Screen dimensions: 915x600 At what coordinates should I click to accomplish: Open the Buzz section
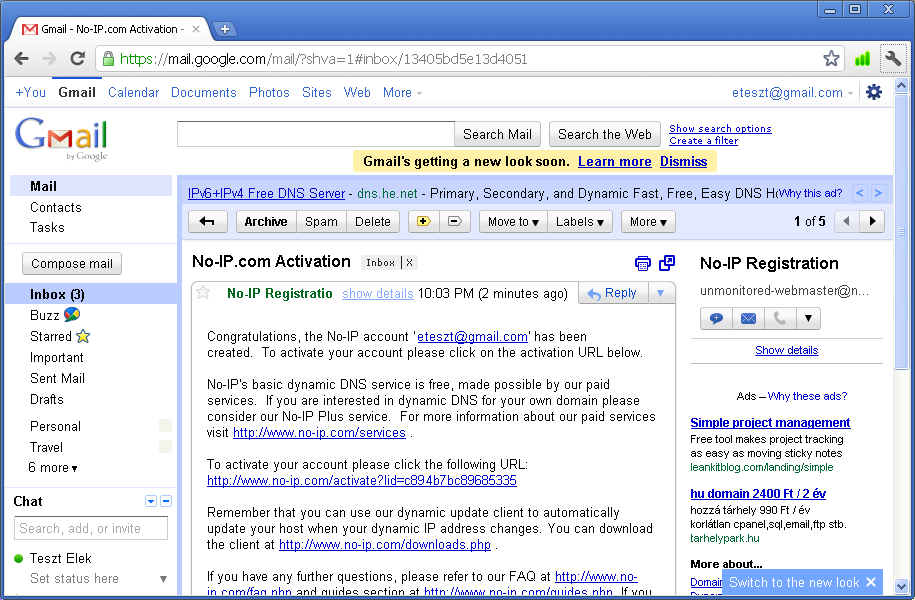pos(55,315)
